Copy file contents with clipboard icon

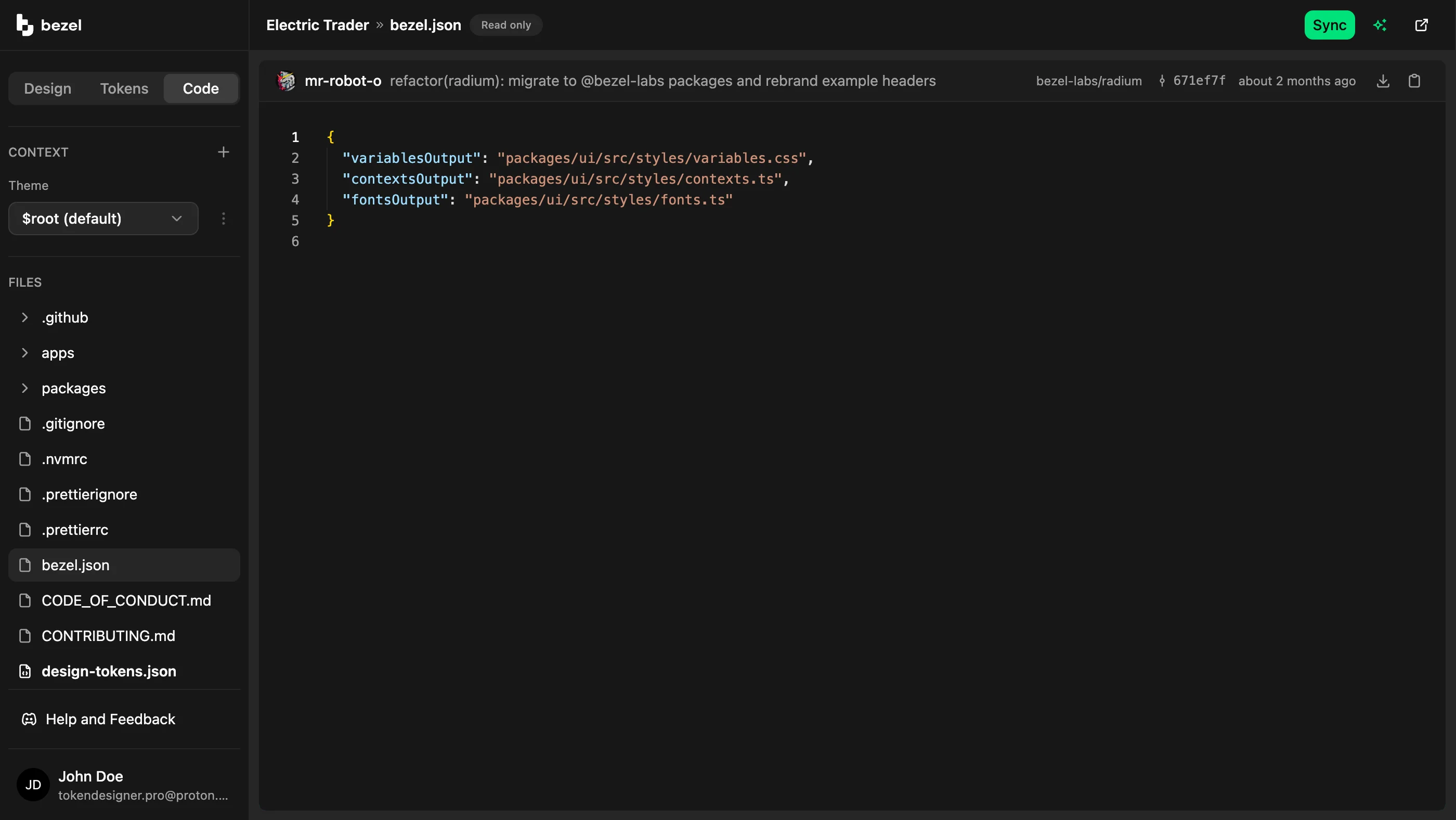point(1414,81)
